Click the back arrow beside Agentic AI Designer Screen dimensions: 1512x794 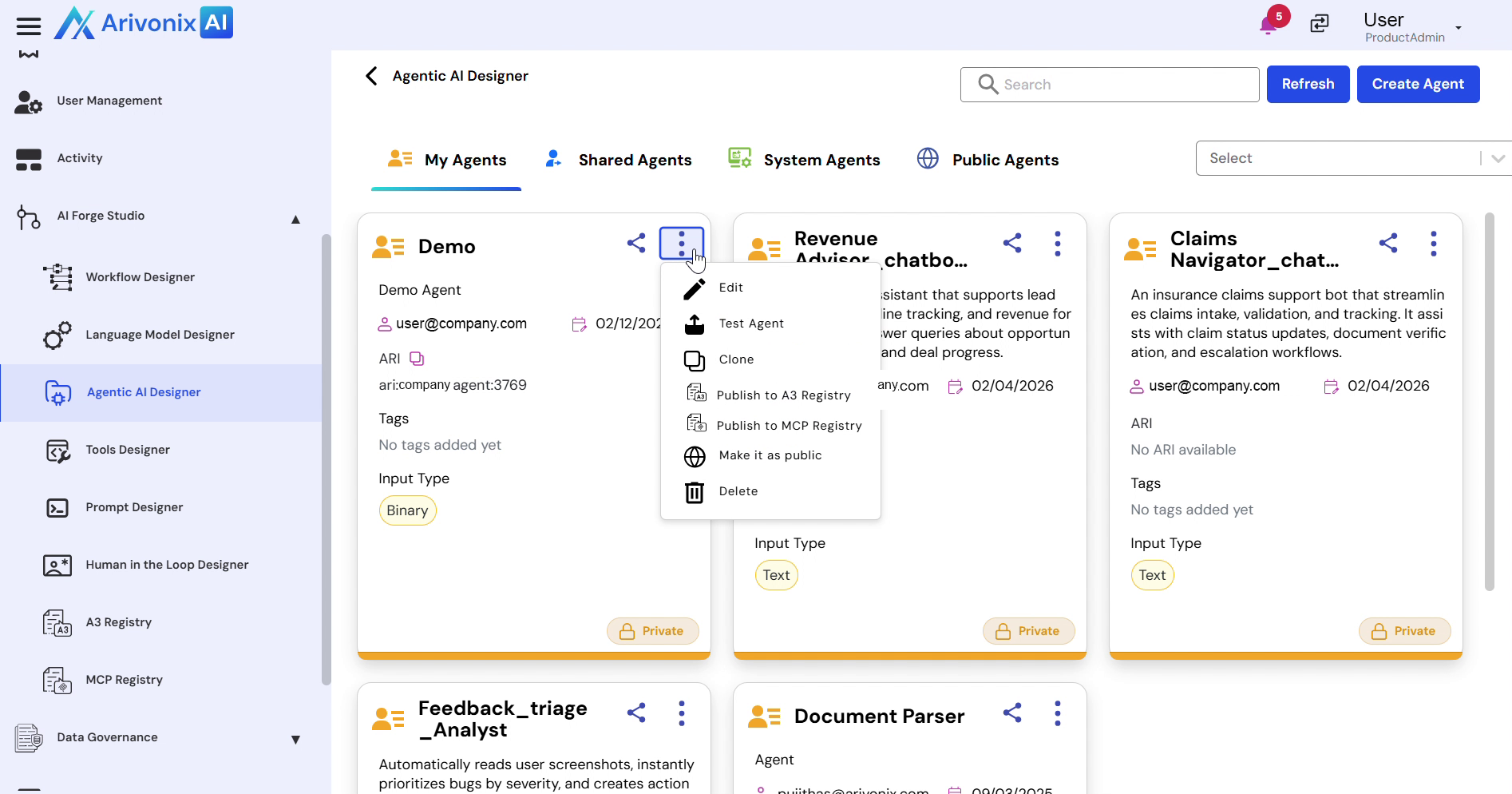(371, 76)
